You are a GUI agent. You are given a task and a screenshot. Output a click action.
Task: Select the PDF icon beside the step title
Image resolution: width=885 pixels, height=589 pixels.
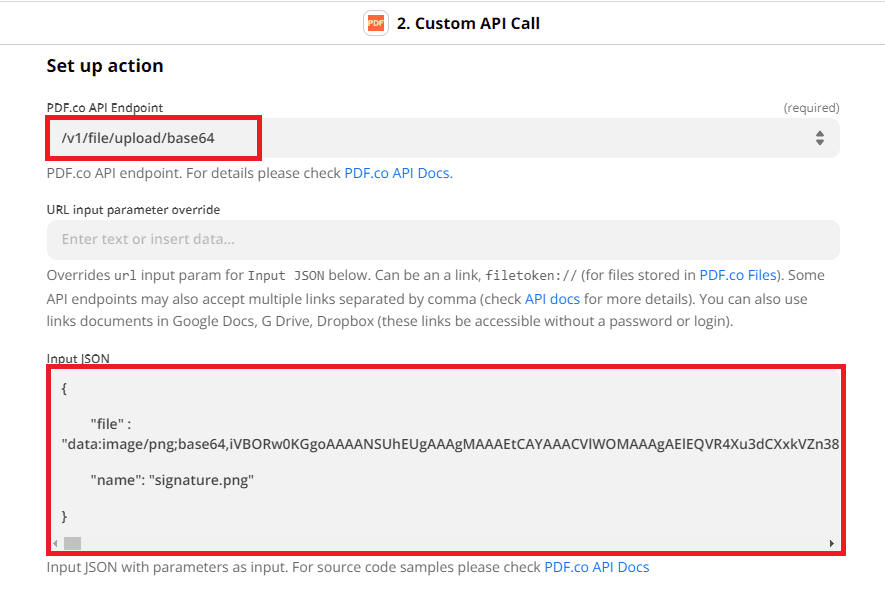pyautogui.click(x=375, y=22)
